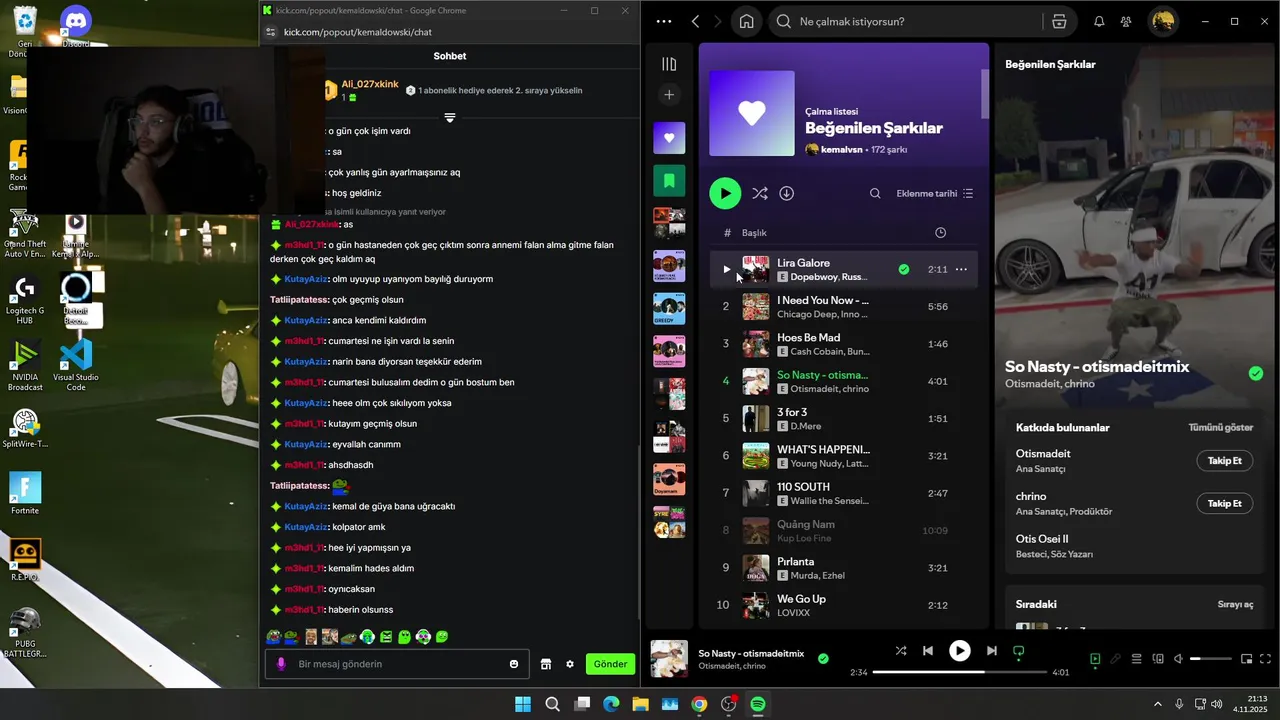Mute volume with the speaker icon in Spotify
The height and width of the screenshot is (720, 1280).
[x=1178, y=659]
